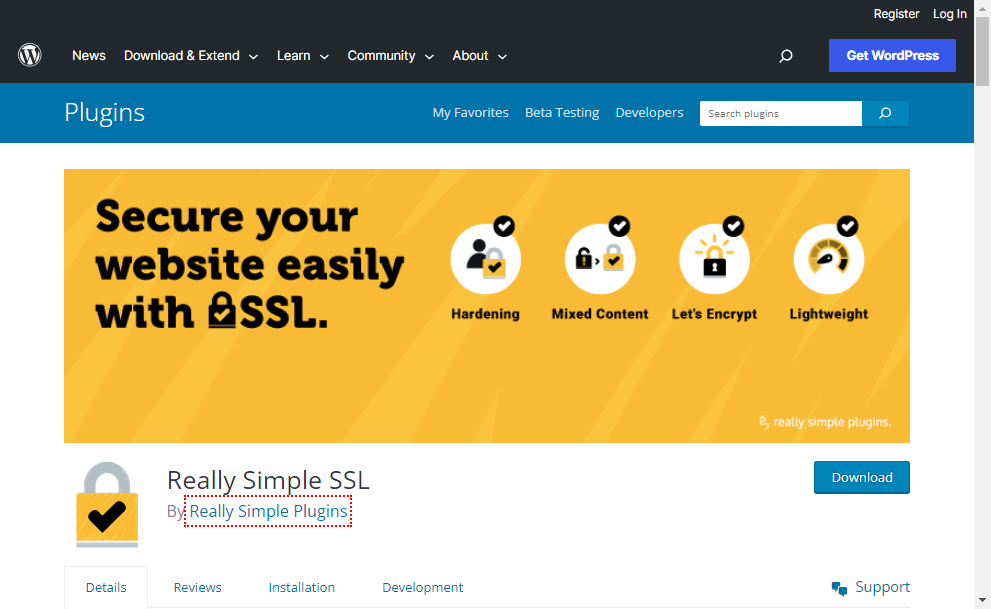This screenshot has width=991, height=609.
Task: Click the Really Simple SSL padlock icon
Action: [x=107, y=503]
